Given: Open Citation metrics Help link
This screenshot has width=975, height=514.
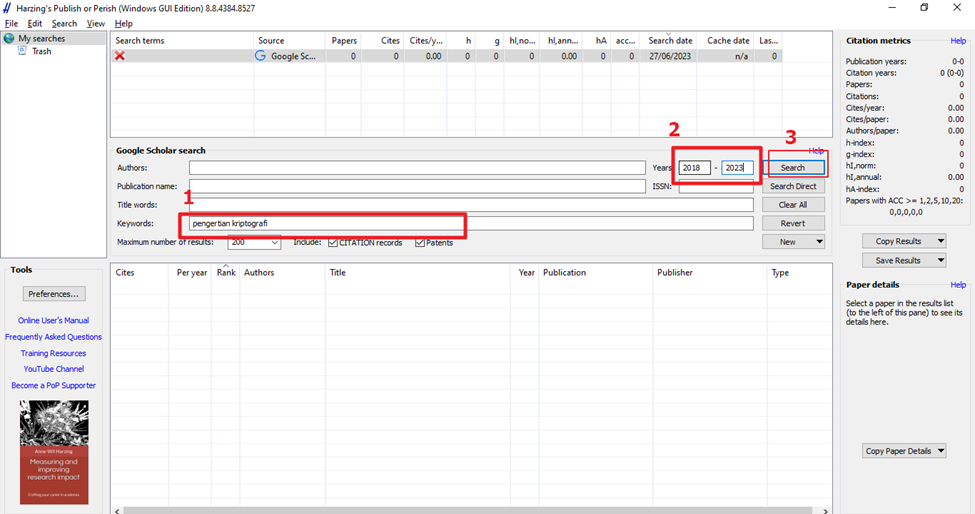Looking at the screenshot, I should pyautogui.click(x=958, y=41).
